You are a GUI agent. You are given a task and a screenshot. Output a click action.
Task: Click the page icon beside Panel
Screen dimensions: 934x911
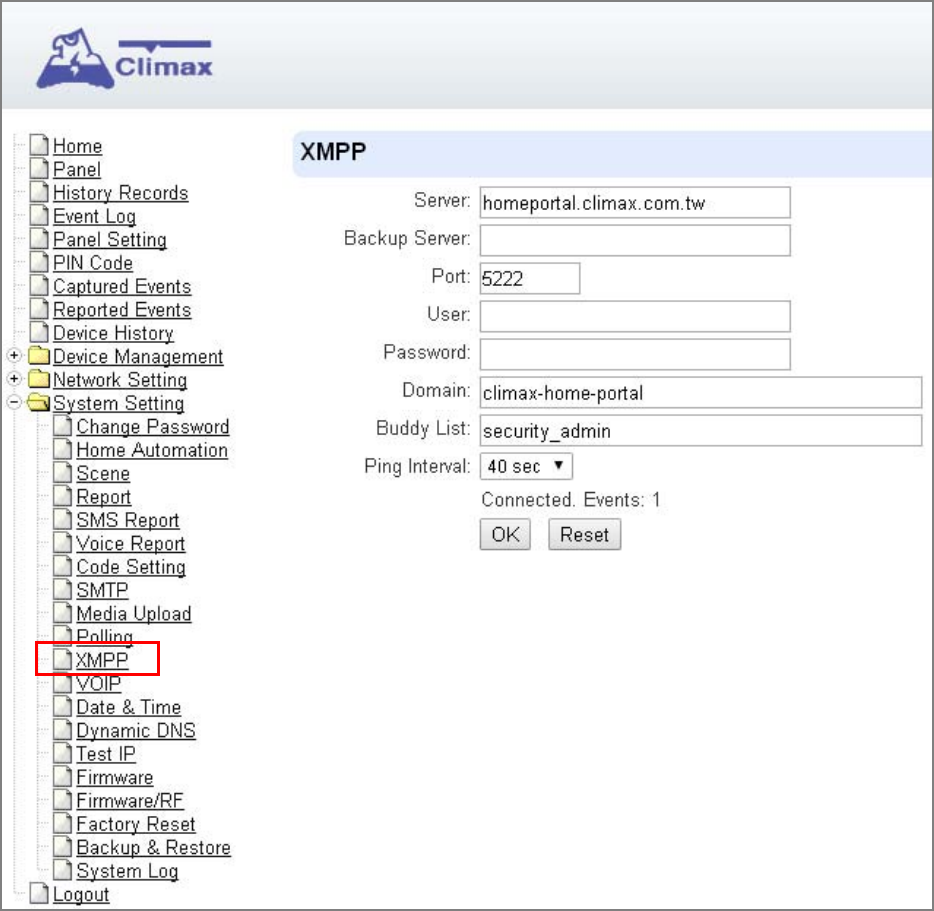39,169
